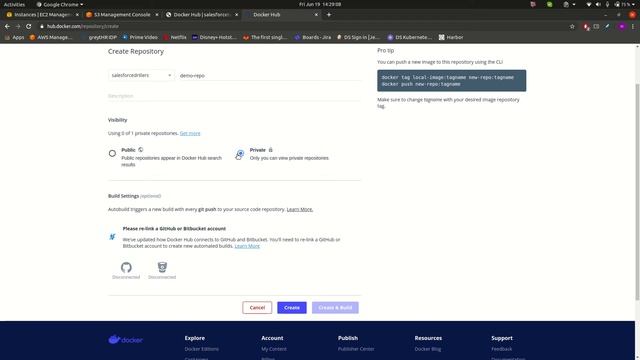Click the page vertical scrollbar
Screen dimensions: 640x360
(x=637, y=192)
